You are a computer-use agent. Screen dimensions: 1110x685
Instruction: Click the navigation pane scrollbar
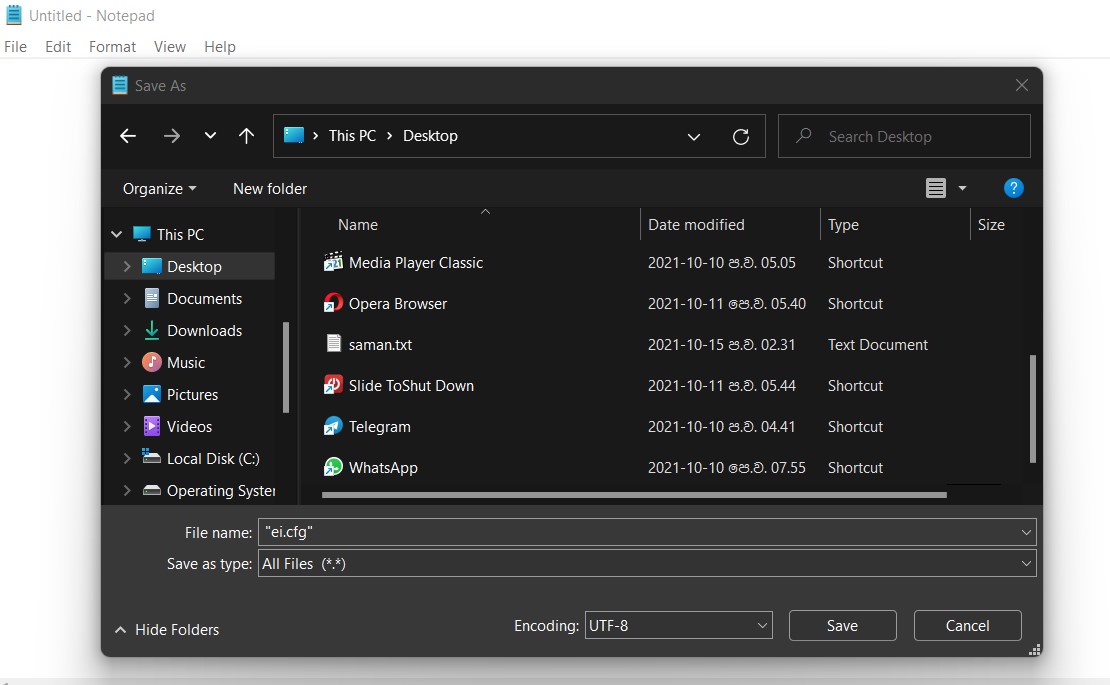pos(286,367)
